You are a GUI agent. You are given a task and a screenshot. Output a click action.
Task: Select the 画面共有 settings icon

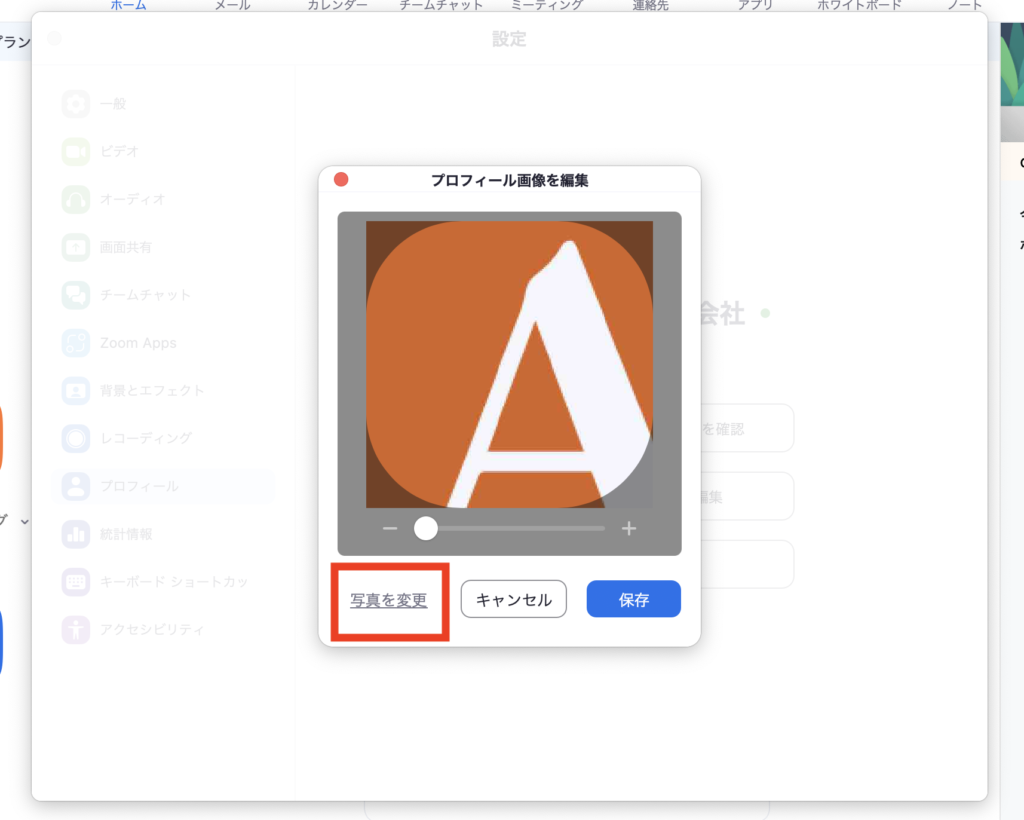point(76,247)
